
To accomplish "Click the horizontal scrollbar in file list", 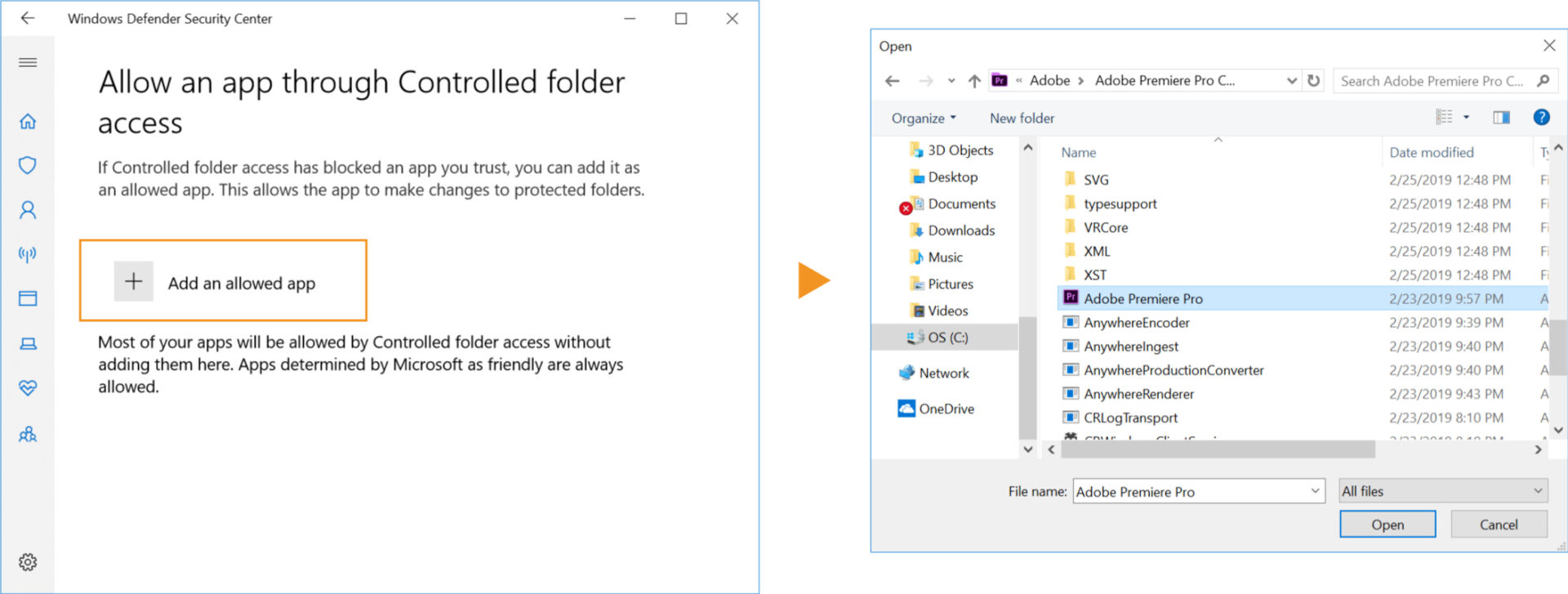I will [1218, 449].
